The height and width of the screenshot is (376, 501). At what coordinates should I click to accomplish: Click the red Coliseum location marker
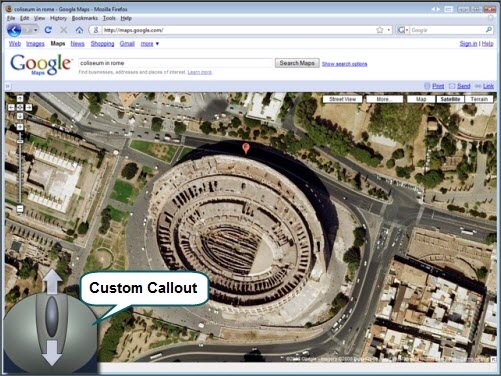[246, 148]
